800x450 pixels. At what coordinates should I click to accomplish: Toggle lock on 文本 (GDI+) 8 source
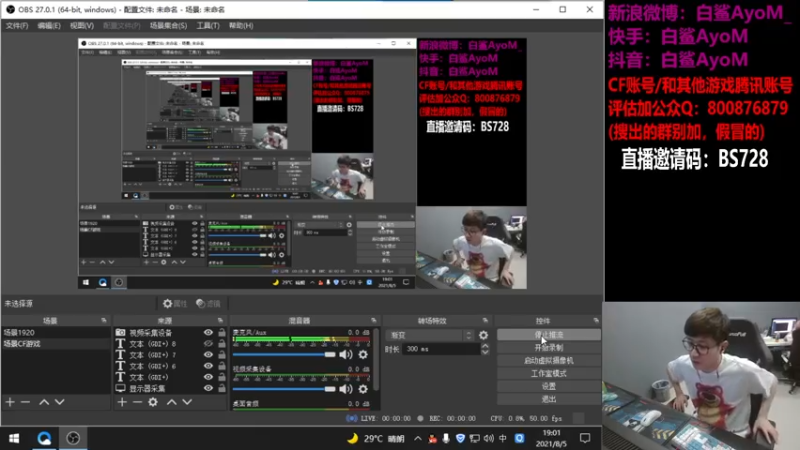221,343
